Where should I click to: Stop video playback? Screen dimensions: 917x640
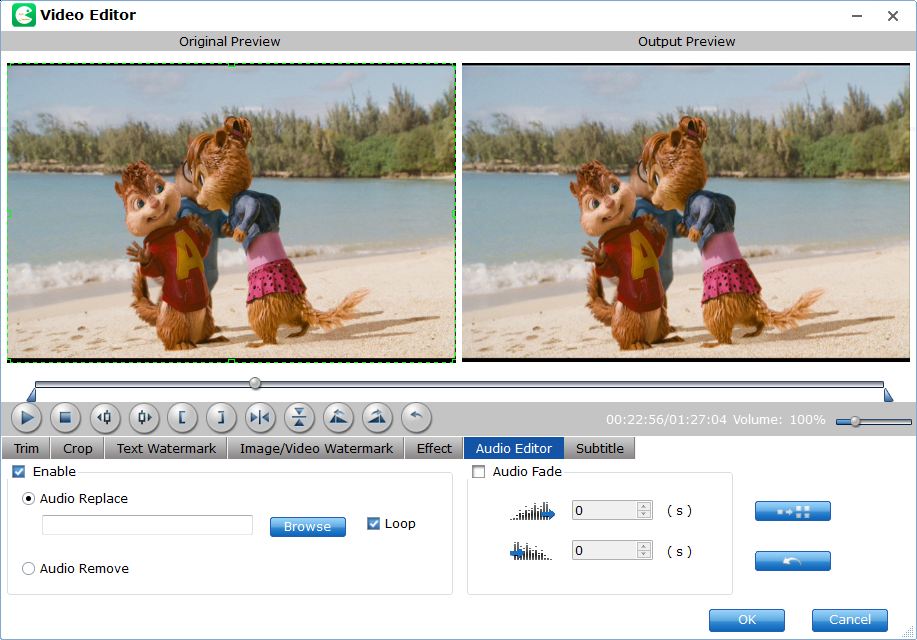coord(66,417)
